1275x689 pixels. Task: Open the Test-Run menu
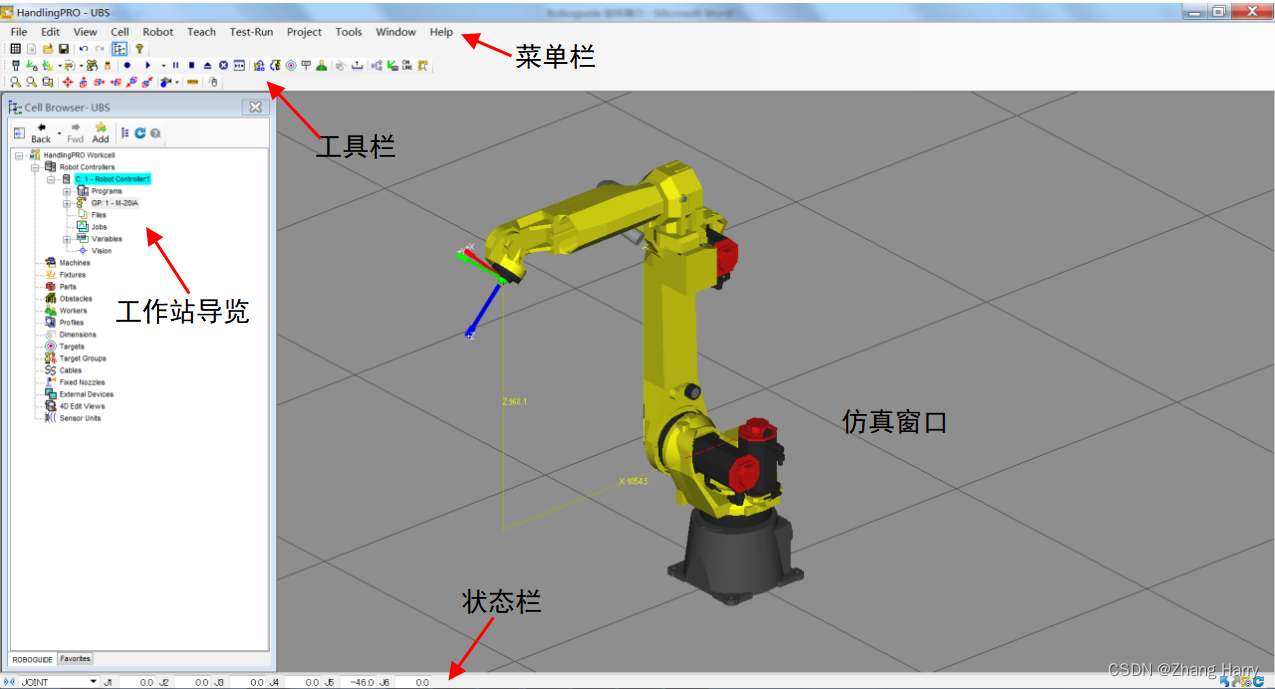[x=251, y=32]
